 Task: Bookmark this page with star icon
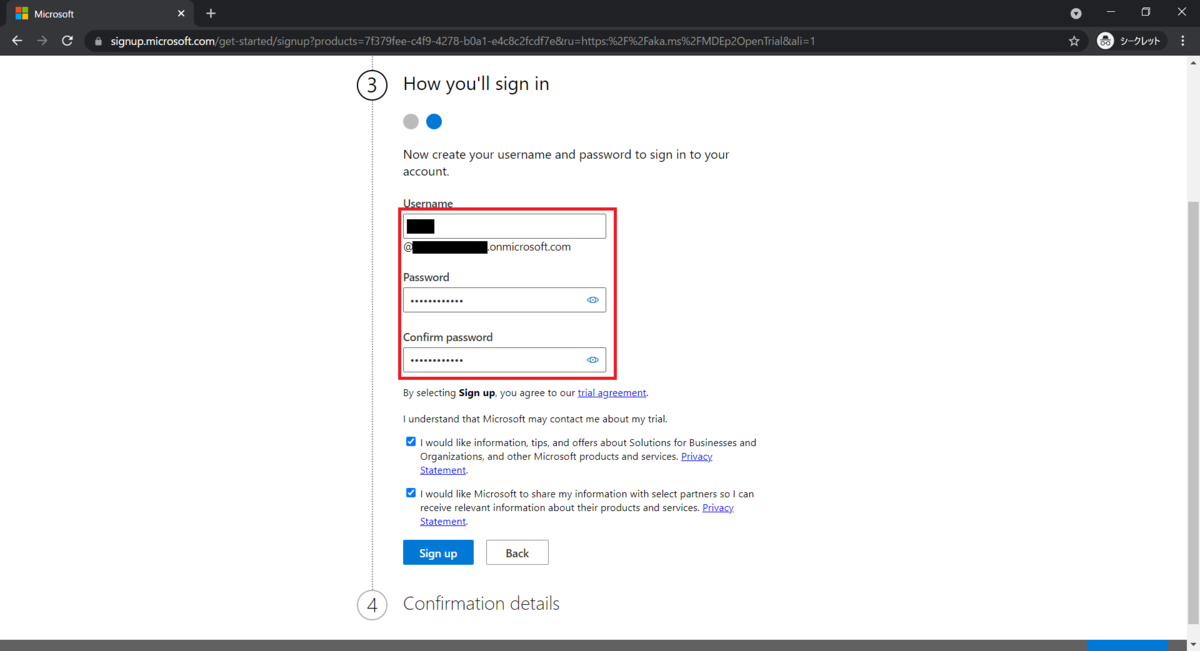click(1074, 41)
